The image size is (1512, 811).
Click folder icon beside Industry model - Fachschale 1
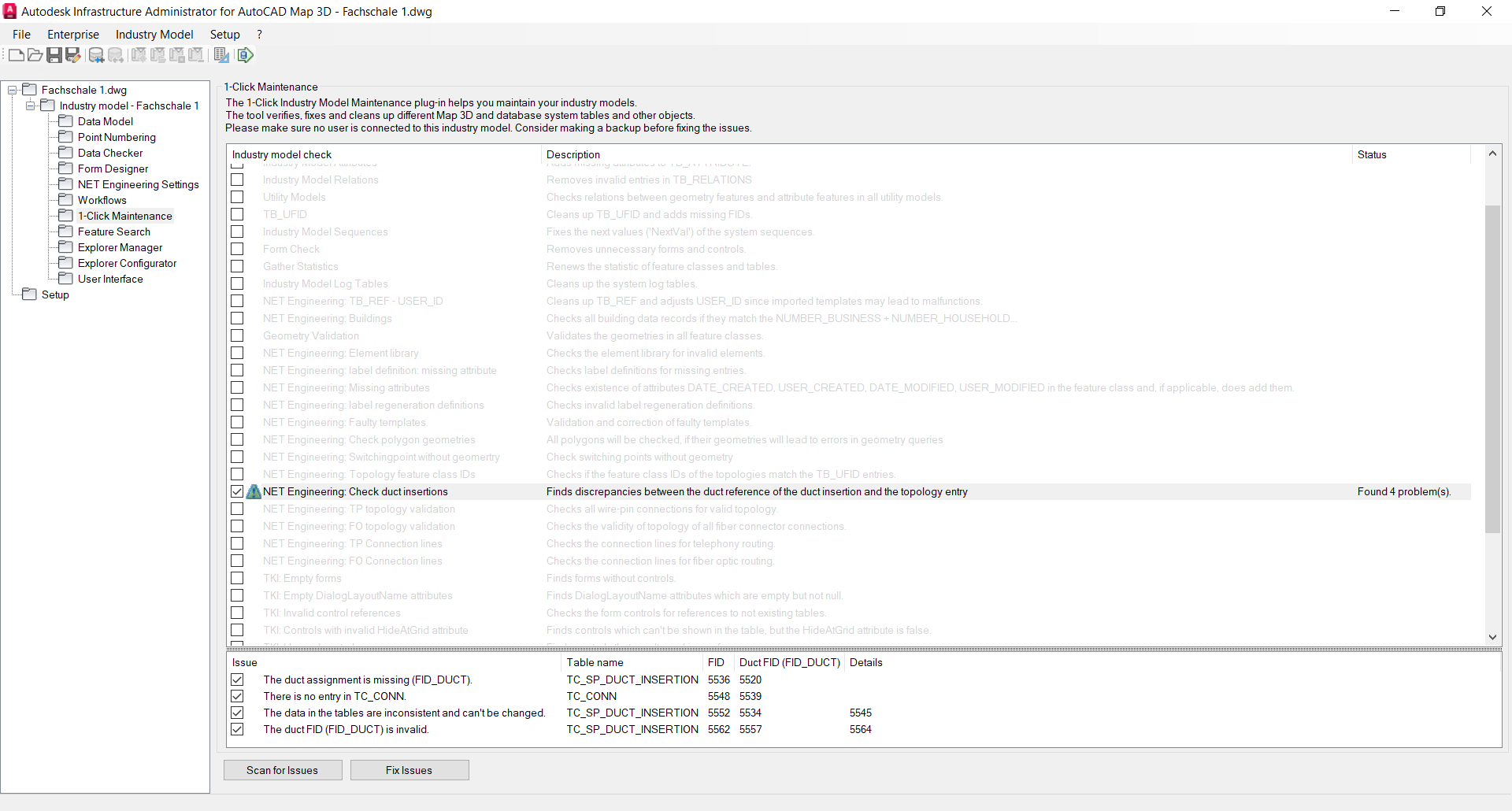point(48,106)
